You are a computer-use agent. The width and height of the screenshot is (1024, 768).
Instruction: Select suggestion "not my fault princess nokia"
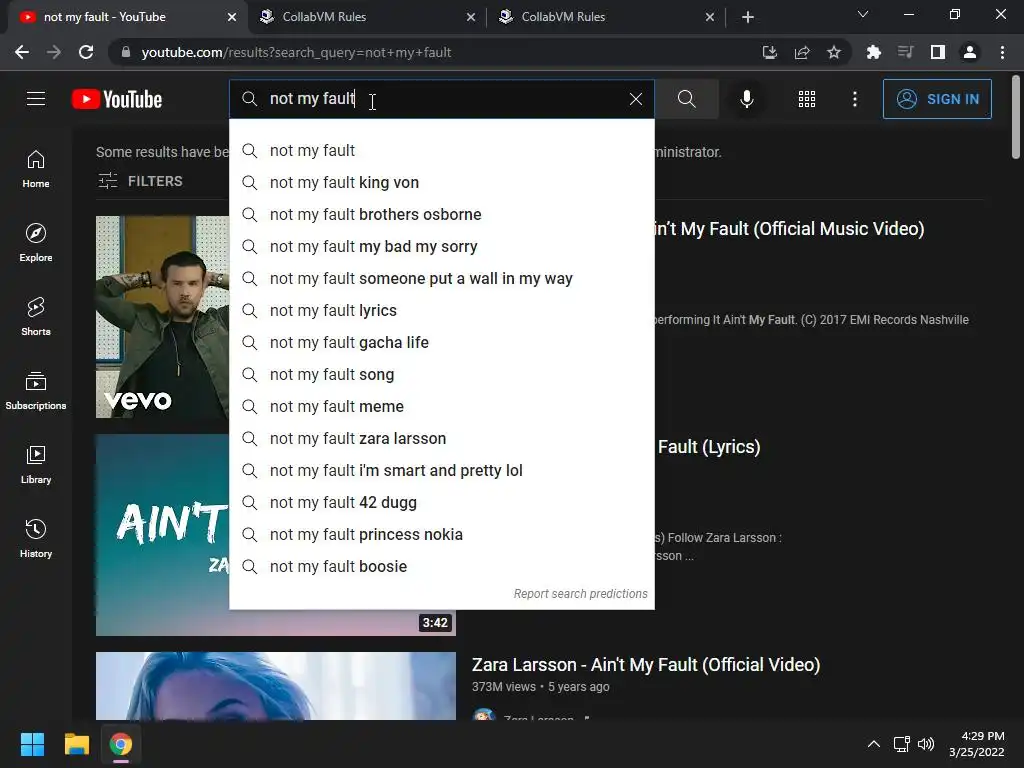pyautogui.click(x=441, y=535)
